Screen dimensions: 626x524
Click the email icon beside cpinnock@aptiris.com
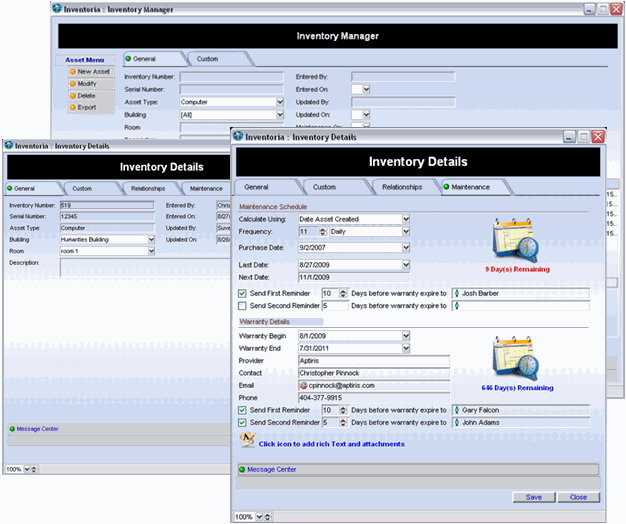pos(304,385)
